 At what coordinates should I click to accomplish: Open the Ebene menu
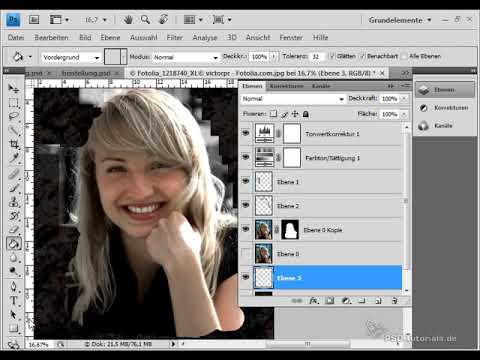110,37
